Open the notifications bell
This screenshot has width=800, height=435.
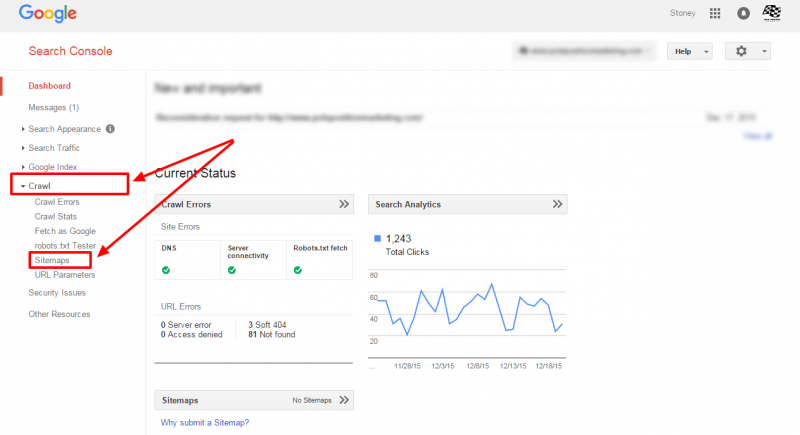(743, 13)
